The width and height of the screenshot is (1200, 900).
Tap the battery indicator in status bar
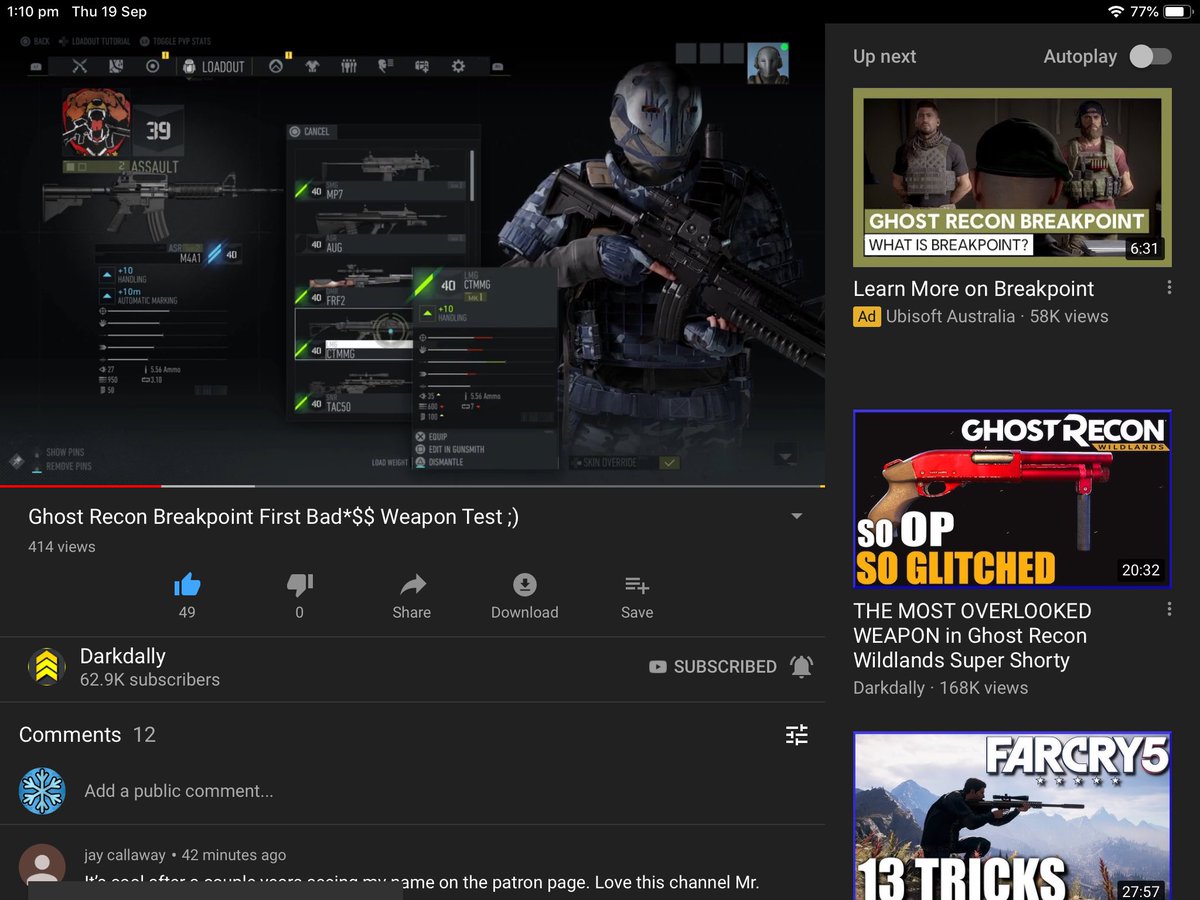1178,12
